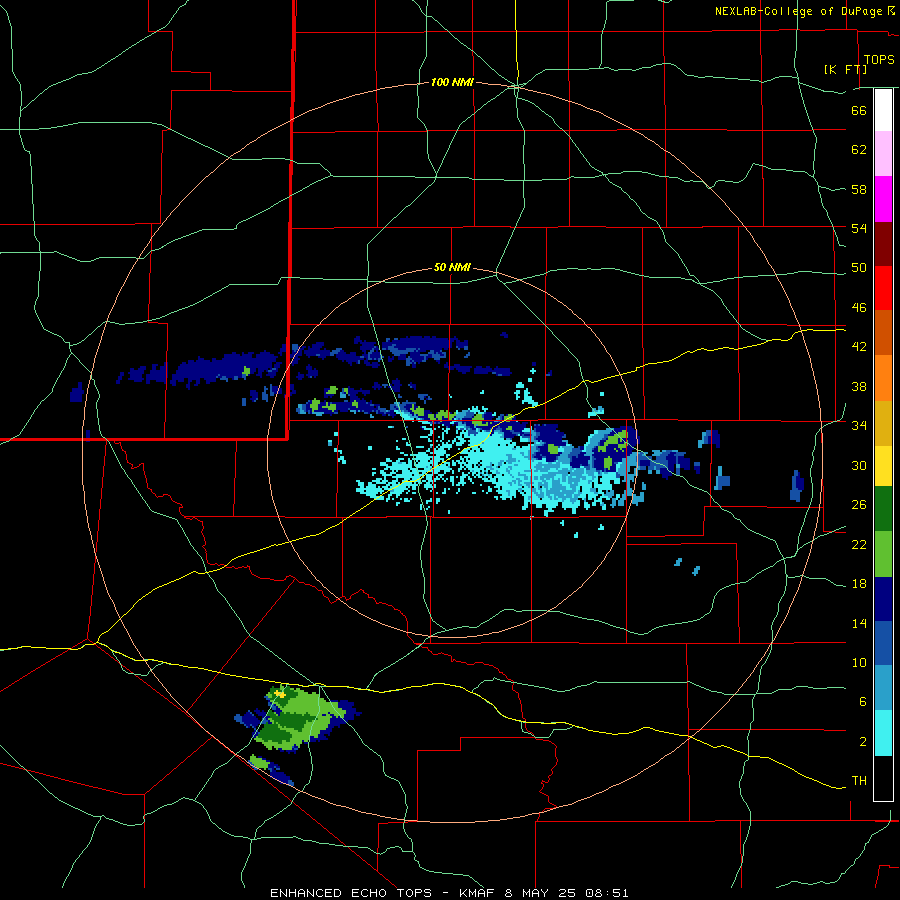Click the light green legend swatch
The width and height of the screenshot is (900, 900).
point(883,554)
